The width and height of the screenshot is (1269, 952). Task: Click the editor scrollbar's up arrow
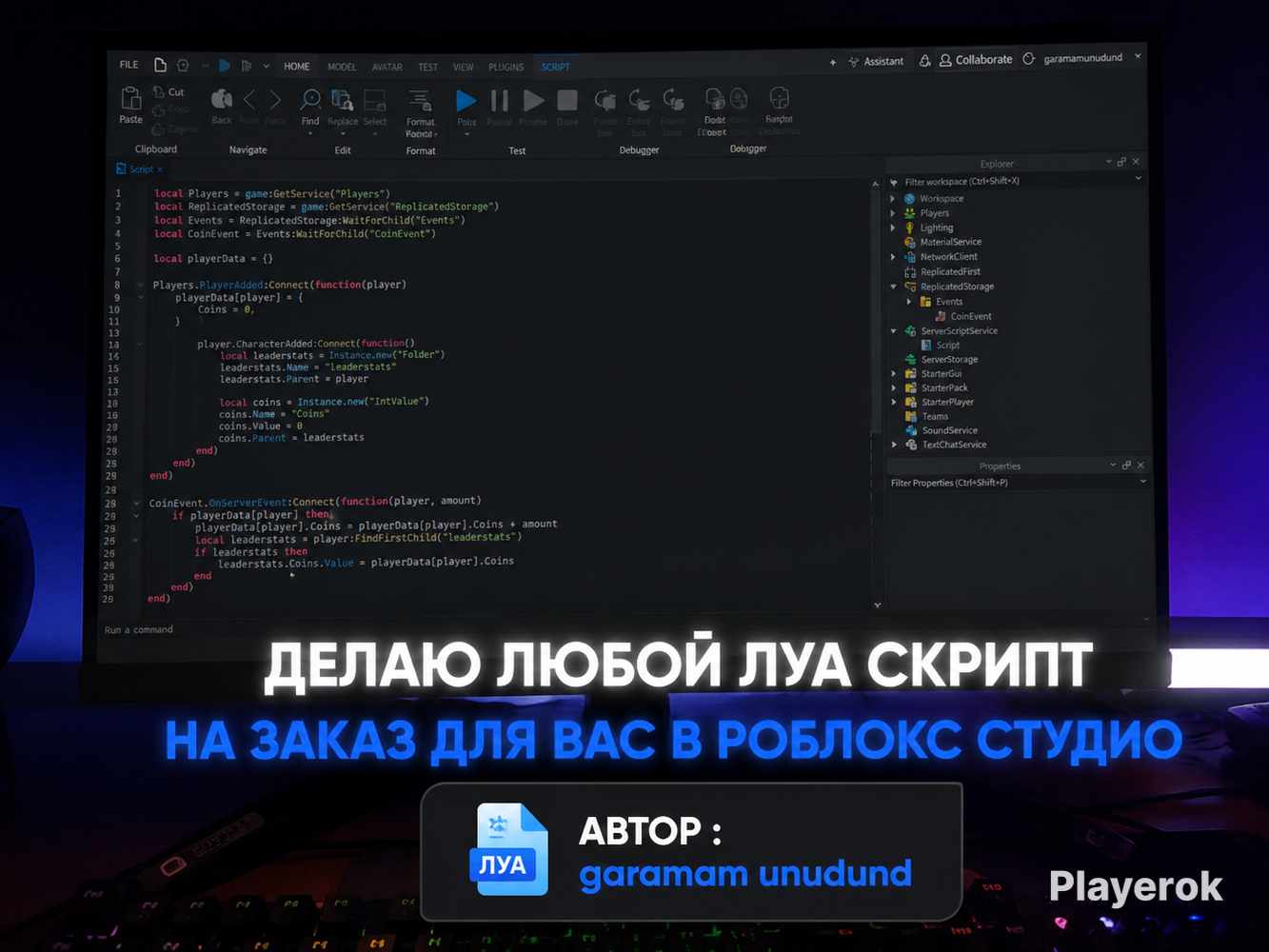(876, 184)
